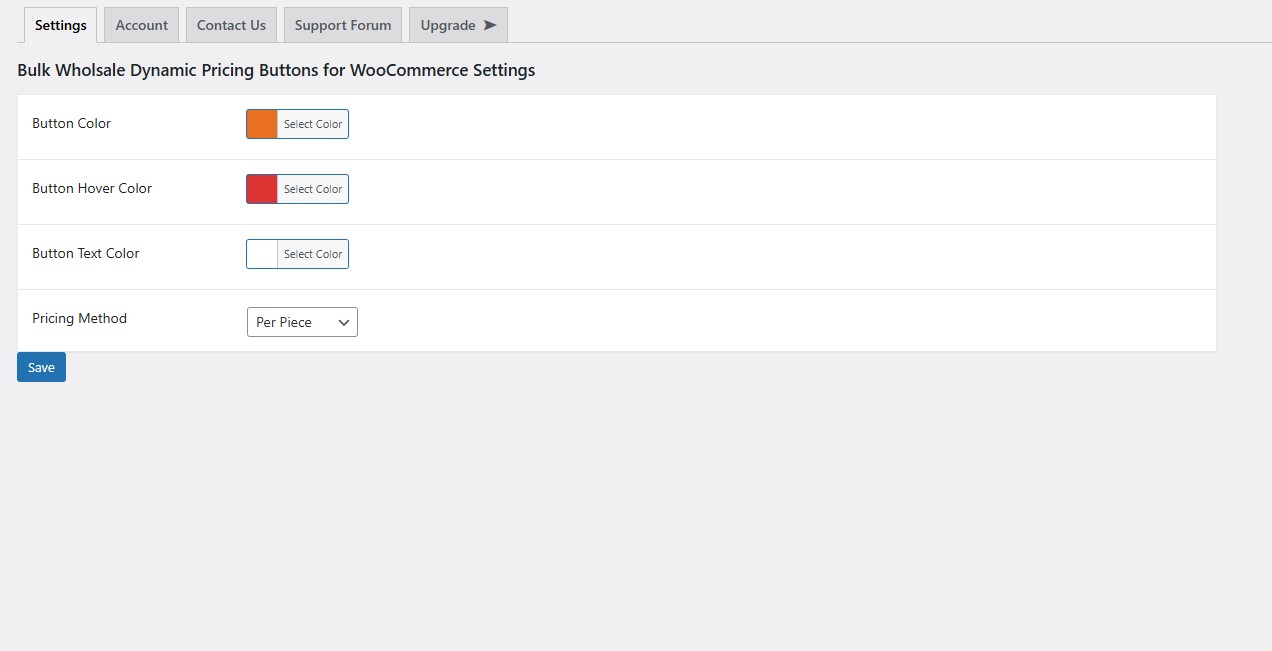Viewport: 1272px width, 651px height.
Task: Open the Account tab
Action: click(x=141, y=25)
